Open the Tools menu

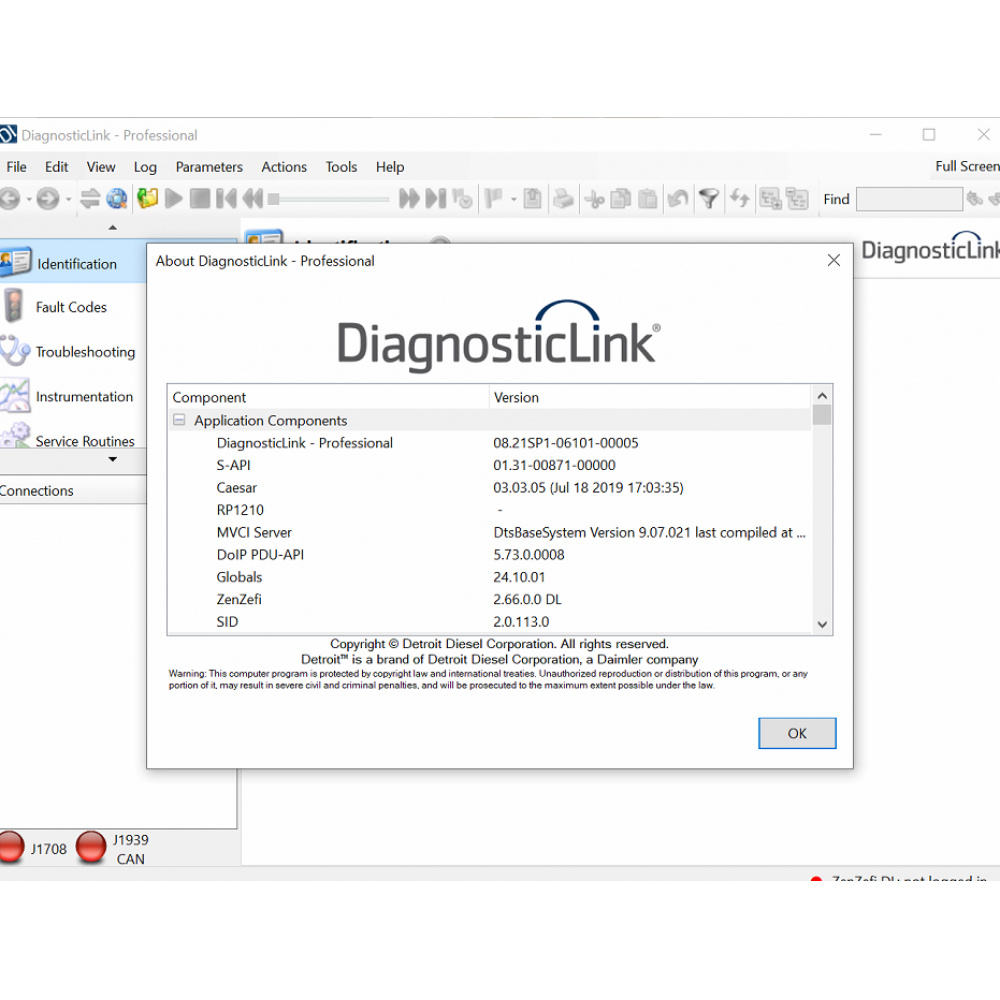341,167
